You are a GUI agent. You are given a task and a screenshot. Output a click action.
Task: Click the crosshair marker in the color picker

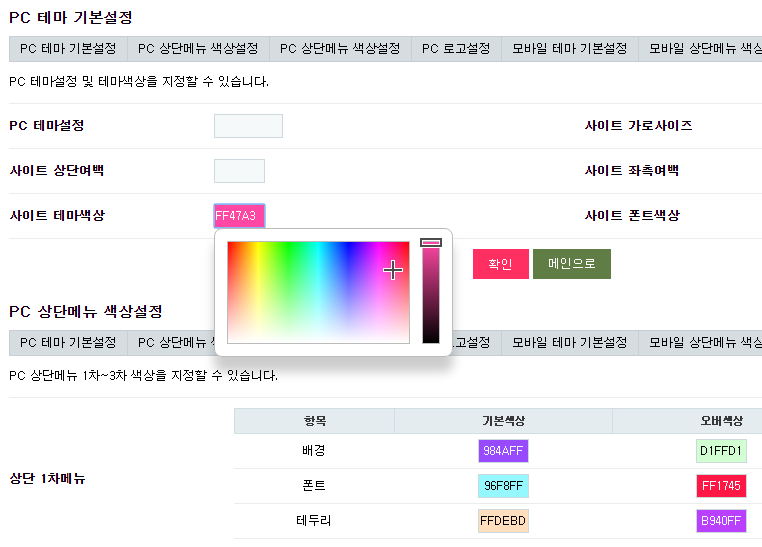[393, 269]
